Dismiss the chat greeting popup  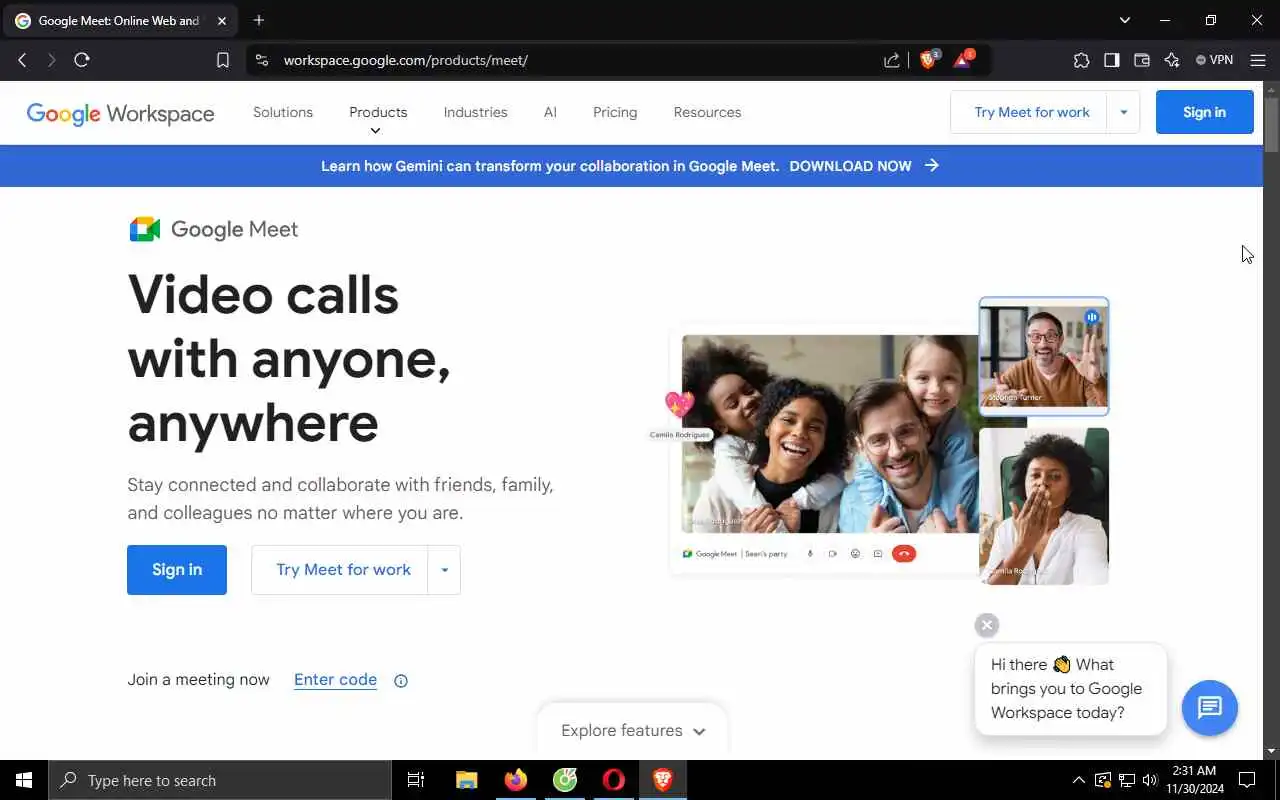987,625
